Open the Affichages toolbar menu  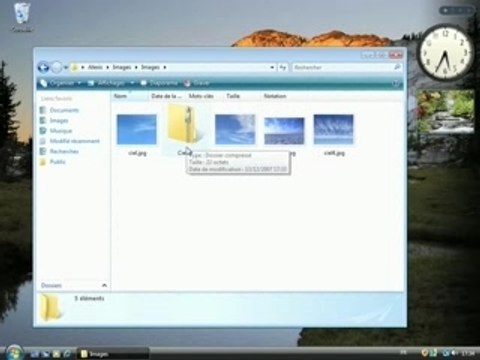[x=107, y=83]
